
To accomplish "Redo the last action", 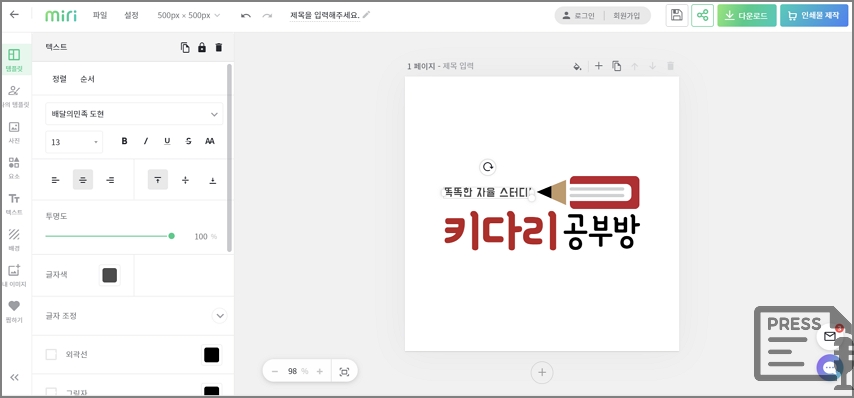I will [267, 16].
